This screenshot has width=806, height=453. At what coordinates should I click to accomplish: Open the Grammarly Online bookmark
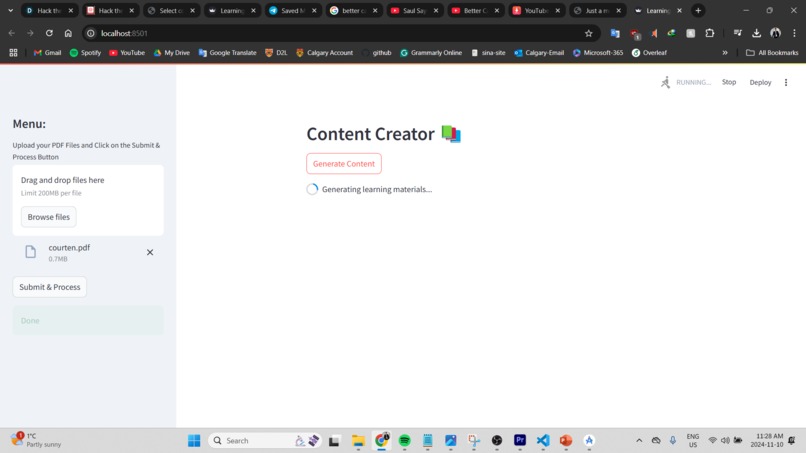coord(431,52)
